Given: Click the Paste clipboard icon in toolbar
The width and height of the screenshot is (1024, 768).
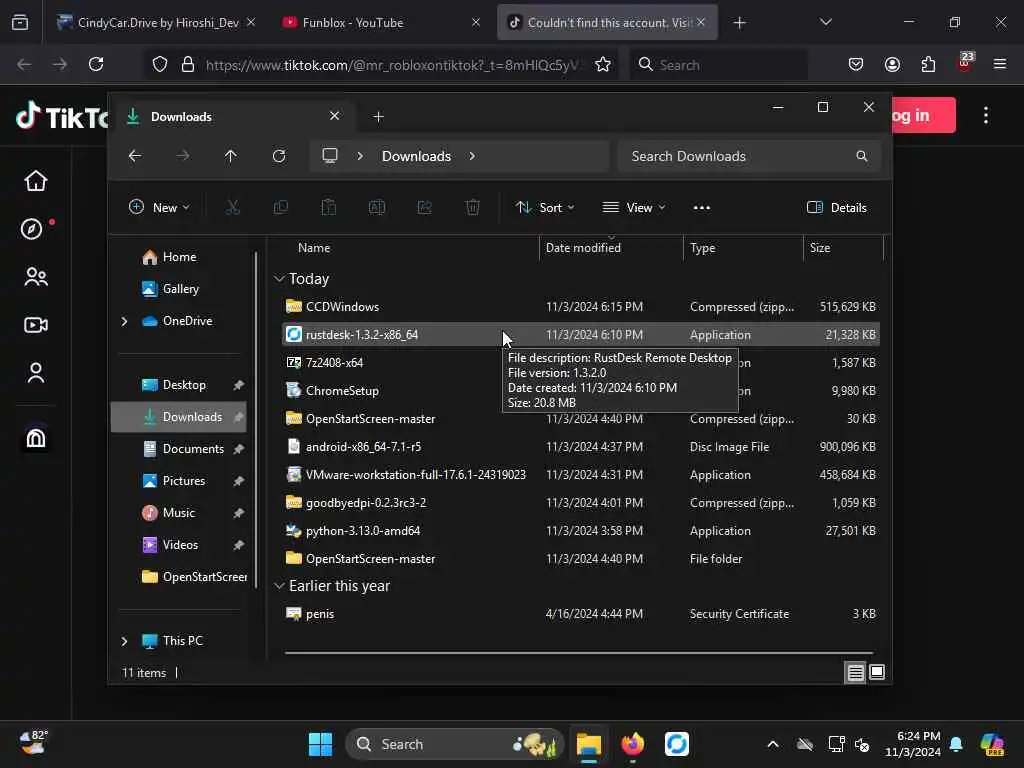Looking at the screenshot, I should [x=328, y=208].
